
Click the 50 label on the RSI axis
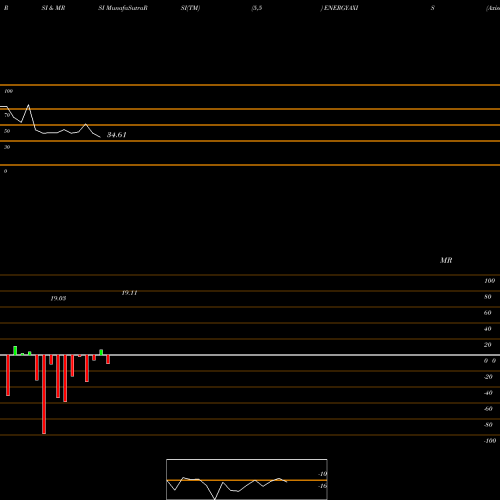point(7,131)
